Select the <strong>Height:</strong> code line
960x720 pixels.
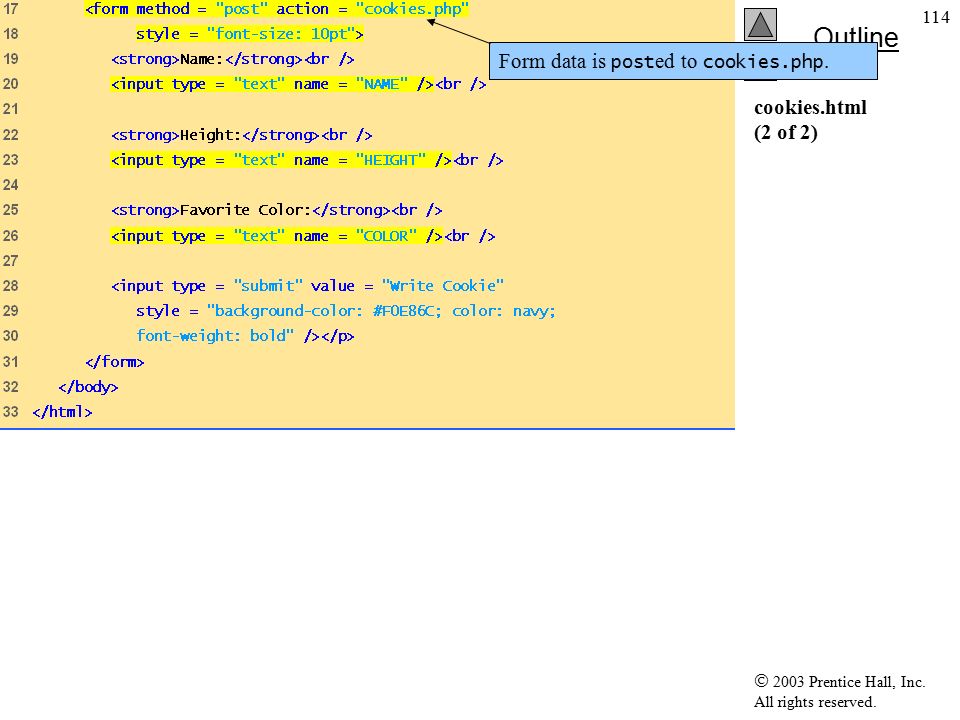pos(241,135)
